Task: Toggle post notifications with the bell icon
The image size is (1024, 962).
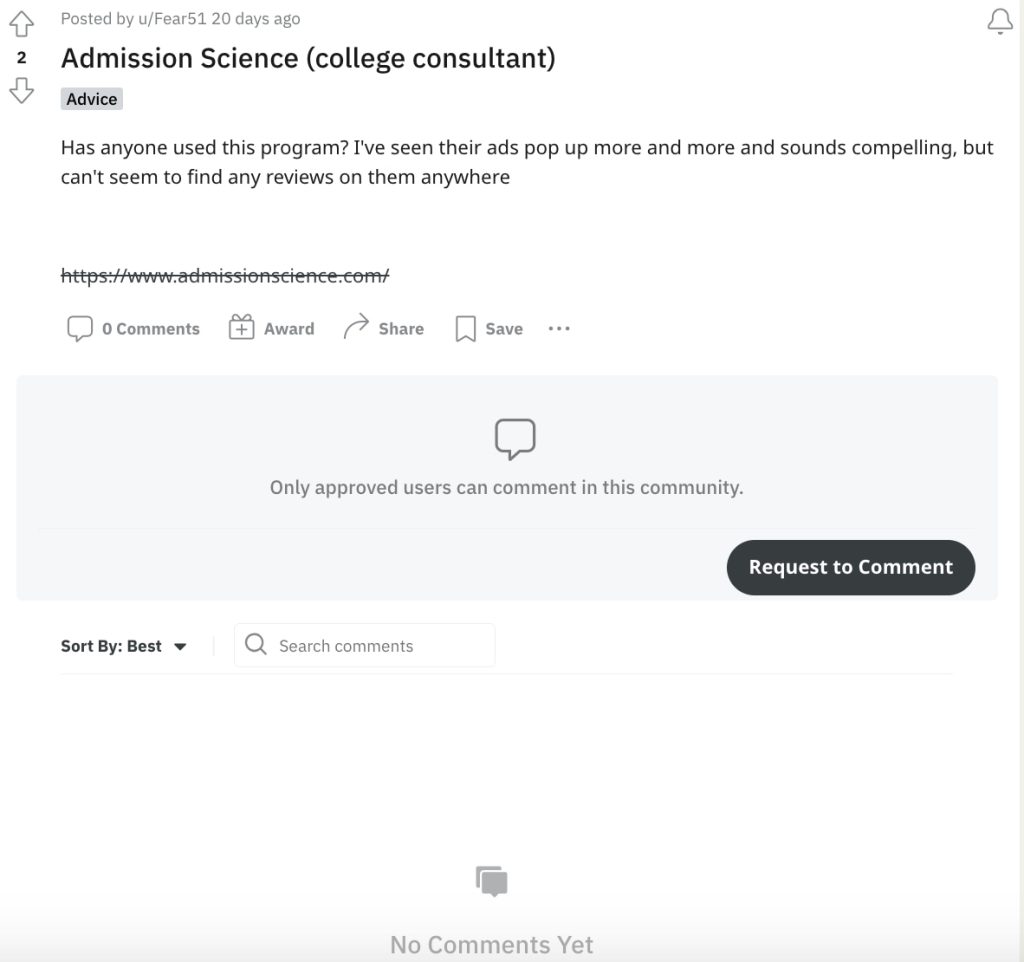Action: pos(1000,21)
